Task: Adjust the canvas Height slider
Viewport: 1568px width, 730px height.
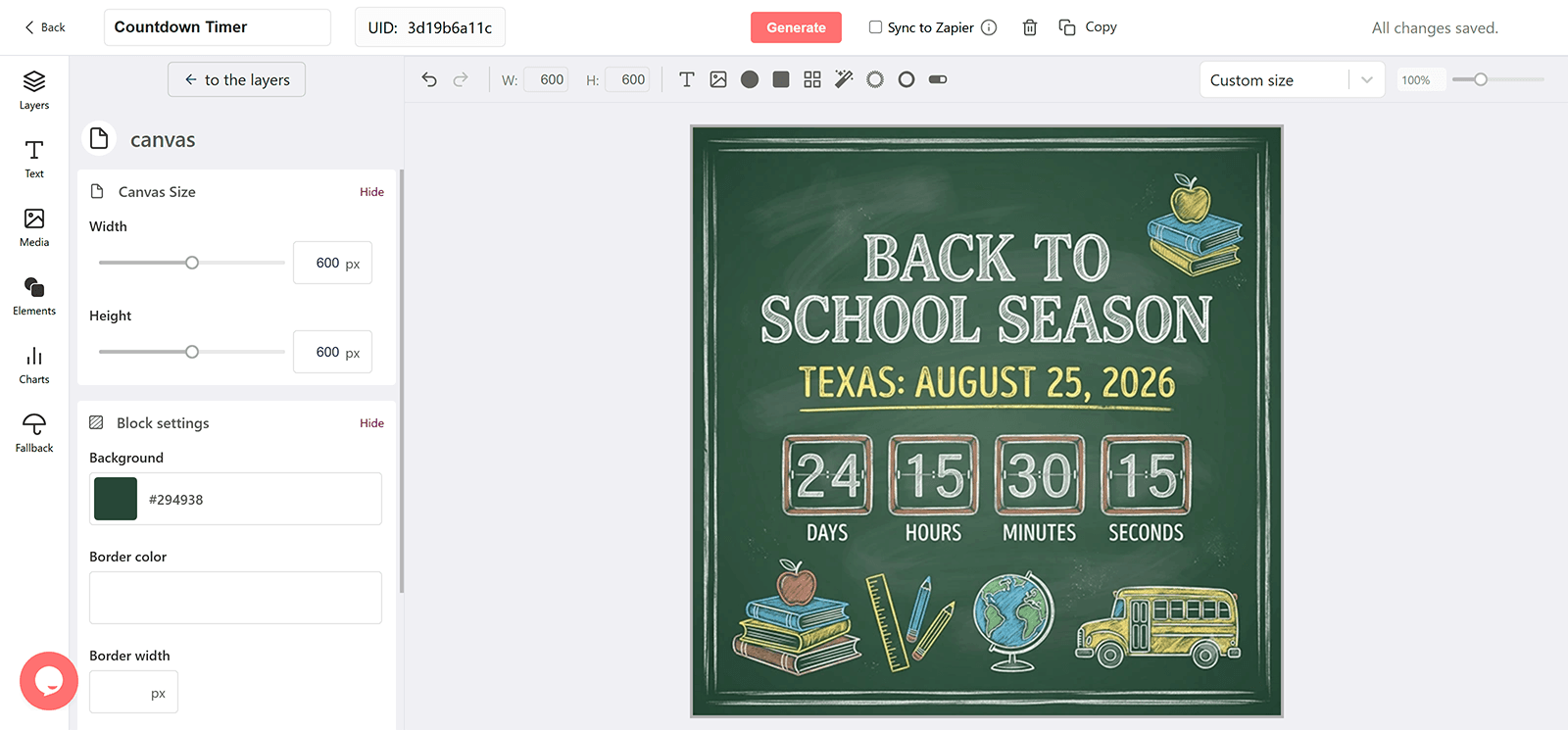Action: coord(192,352)
